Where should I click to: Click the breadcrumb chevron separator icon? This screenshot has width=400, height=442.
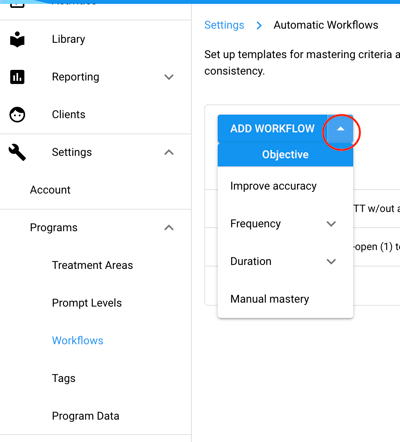(x=259, y=25)
